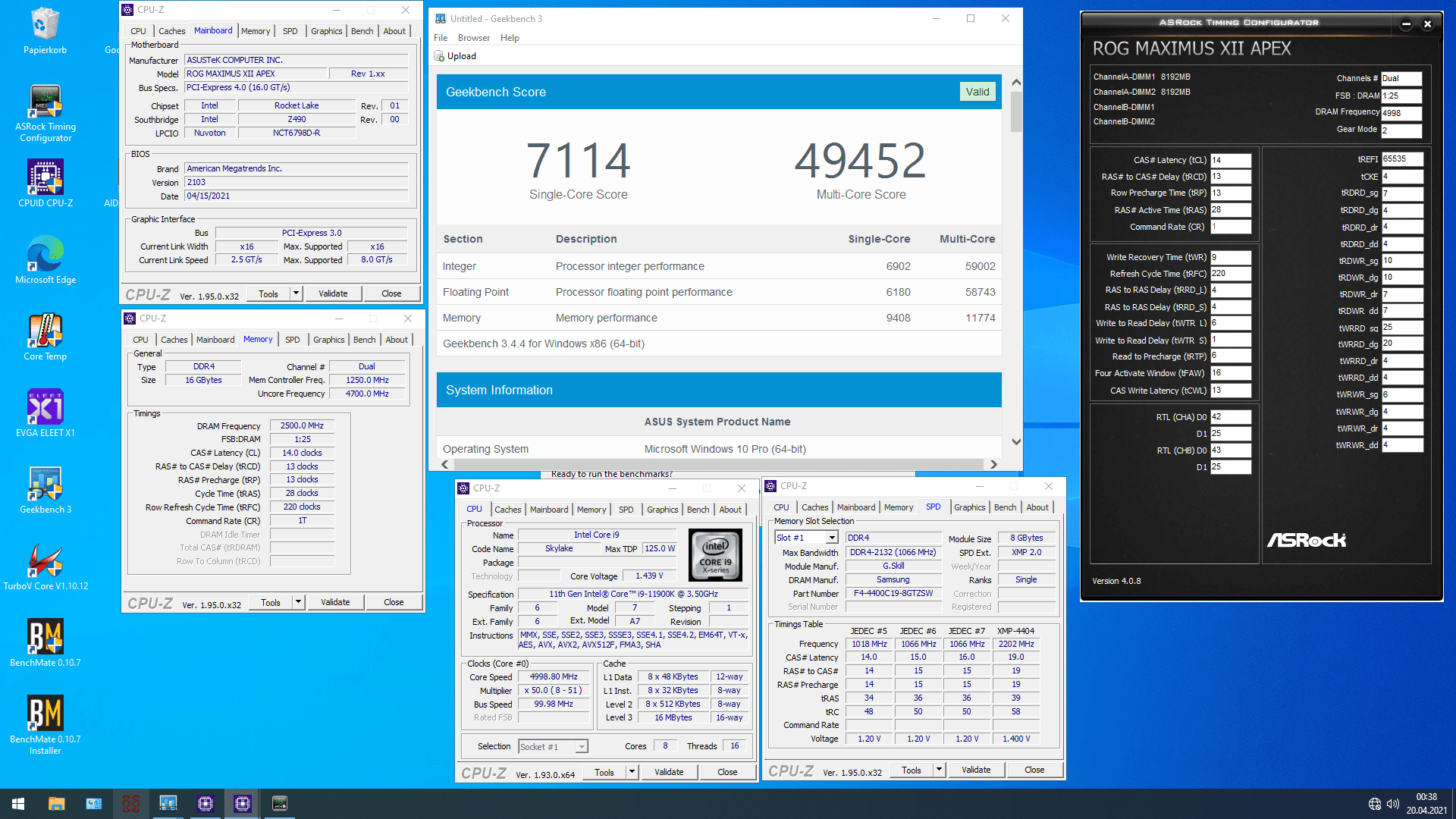Switch to Bench tab in Mainboard CPU-Z
This screenshot has width=1456, height=819.
click(x=362, y=31)
